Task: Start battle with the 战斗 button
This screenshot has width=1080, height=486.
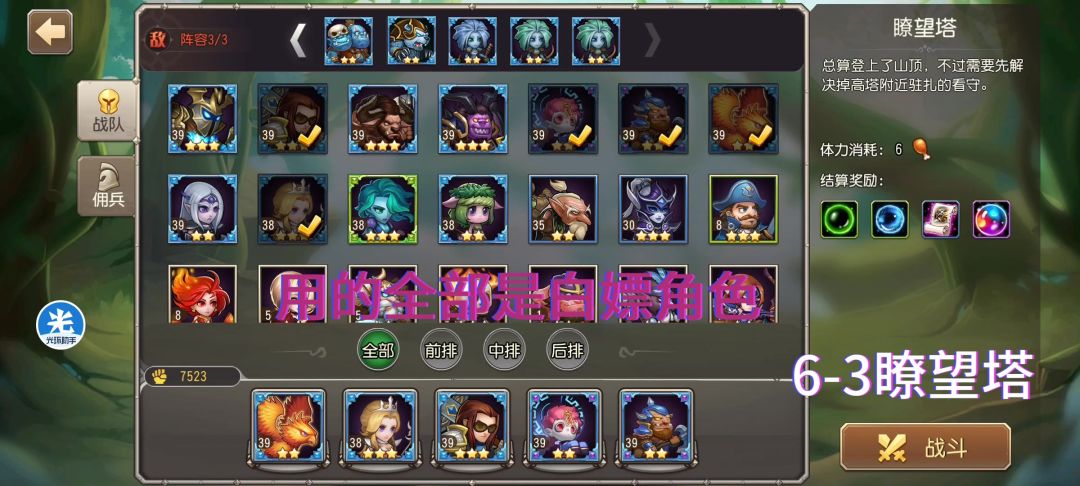Action: (925, 447)
